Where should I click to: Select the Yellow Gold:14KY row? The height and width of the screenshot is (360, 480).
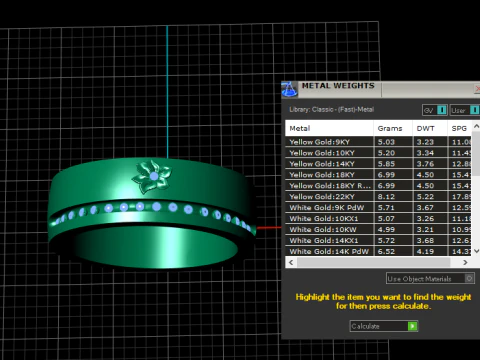pos(378,164)
